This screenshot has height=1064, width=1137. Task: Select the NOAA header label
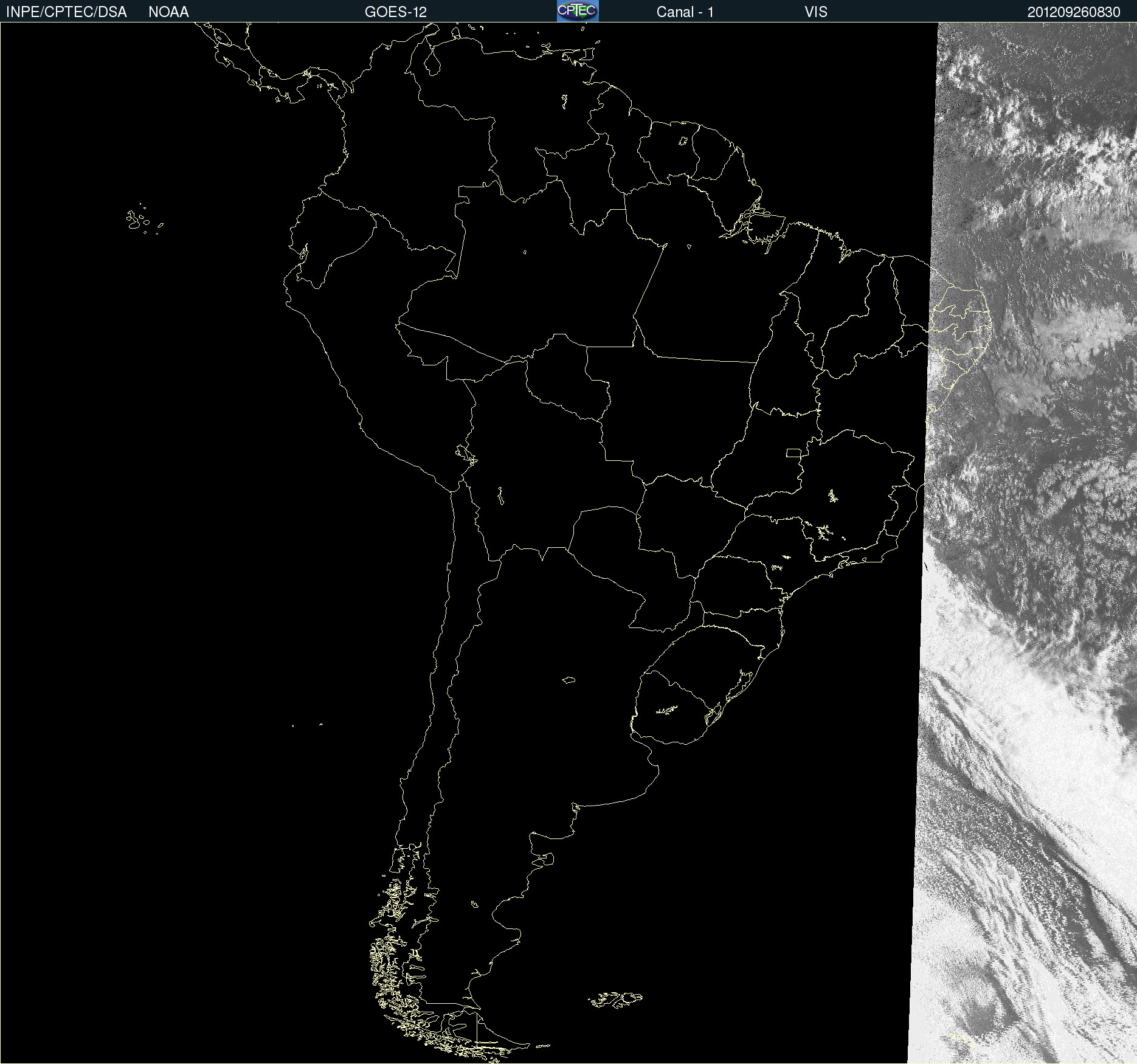[x=168, y=12]
